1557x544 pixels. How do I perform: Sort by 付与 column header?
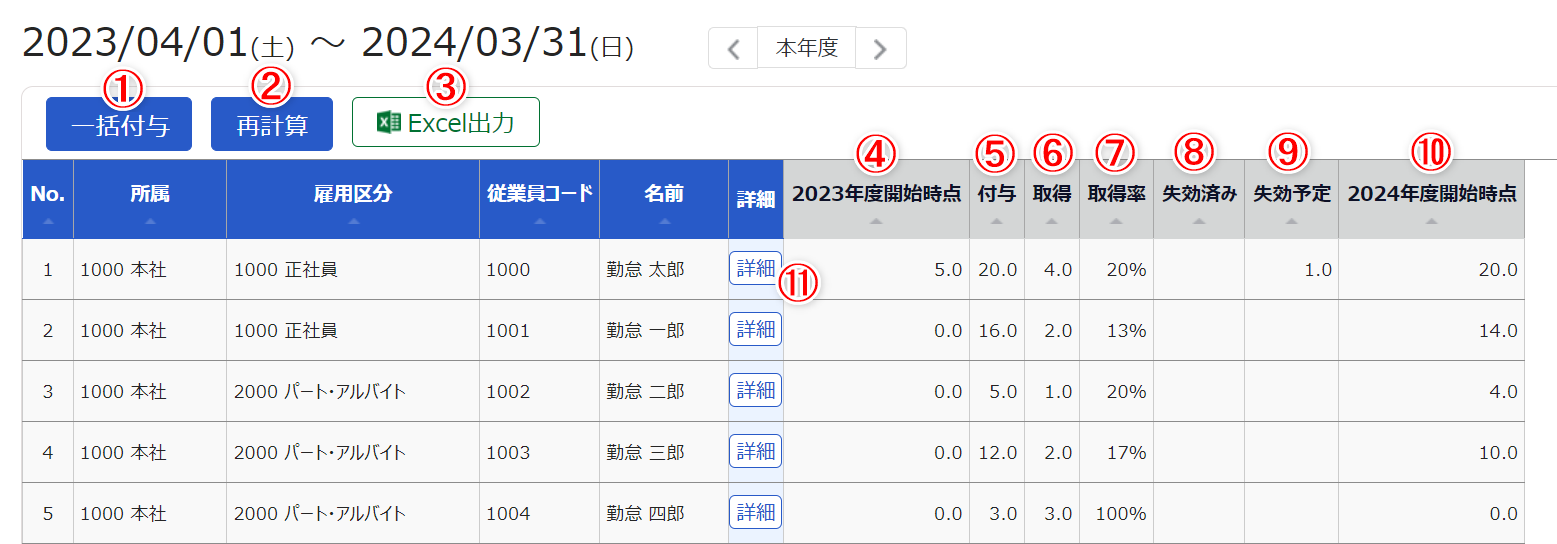tap(997, 199)
